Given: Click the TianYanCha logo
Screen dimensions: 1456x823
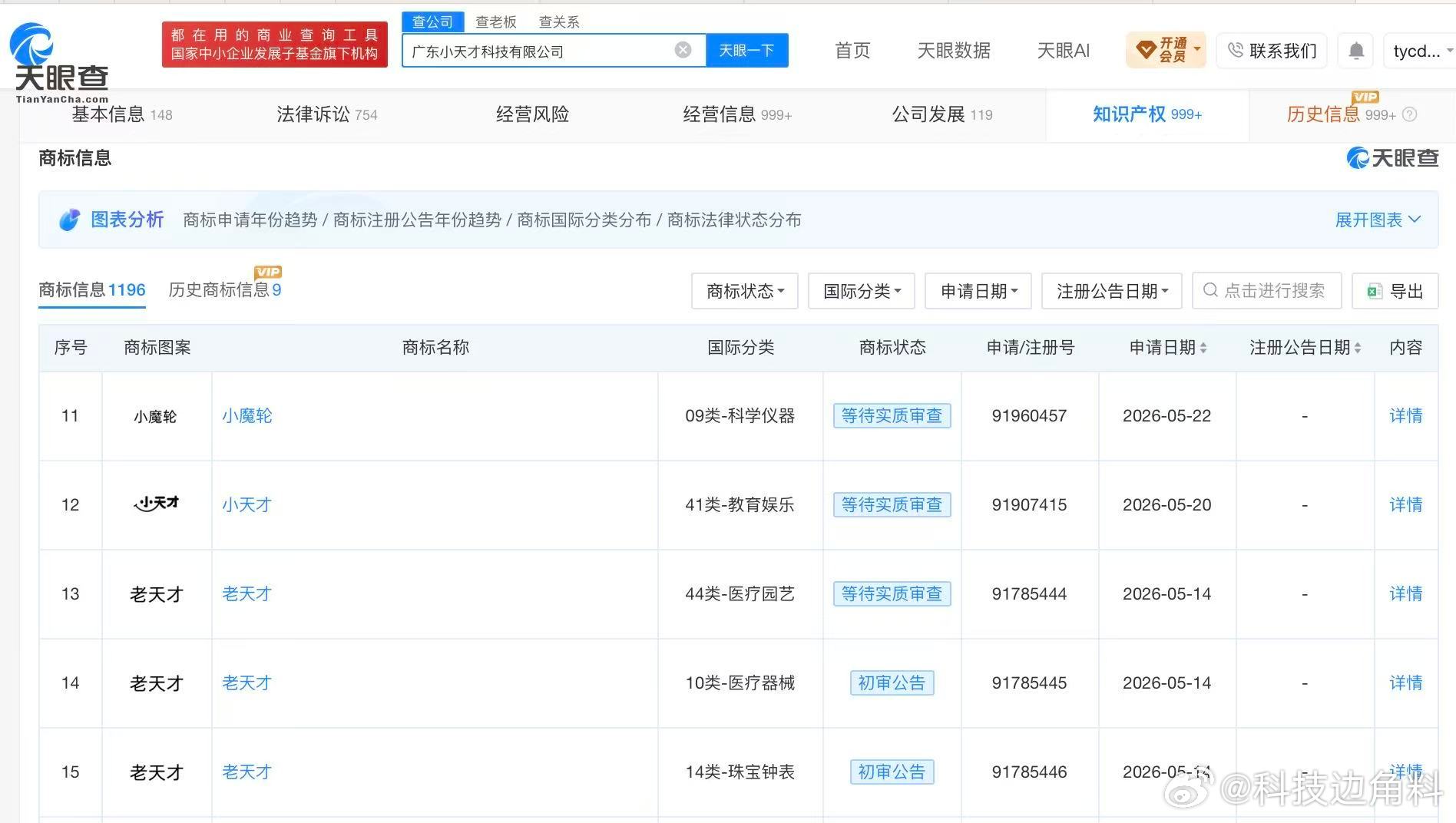Looking at the screenshot, I should 60,62.
